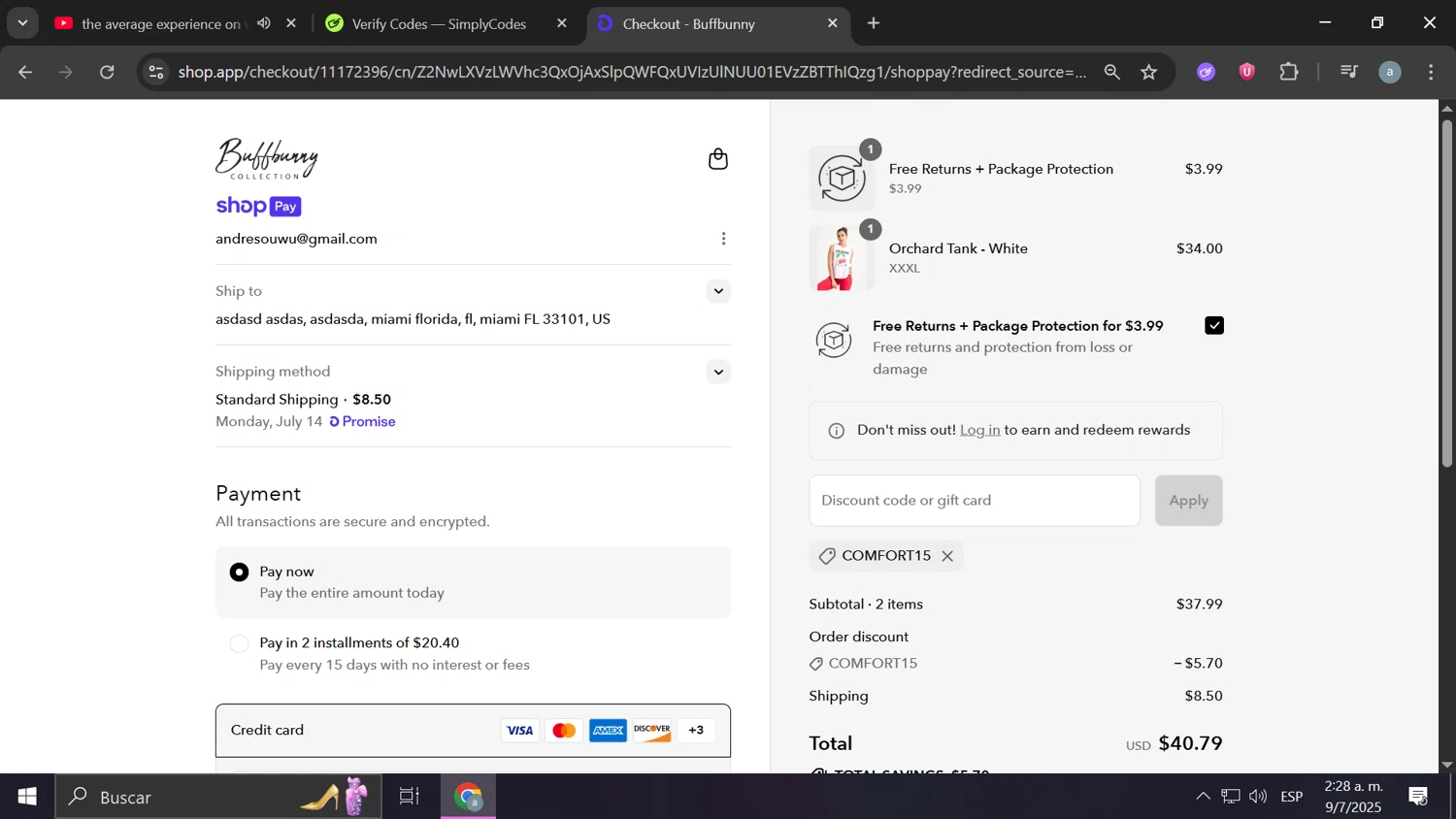Show the +3 additional card types
The height and width of the screenshot is (819, 1456).
pos(696,731)
